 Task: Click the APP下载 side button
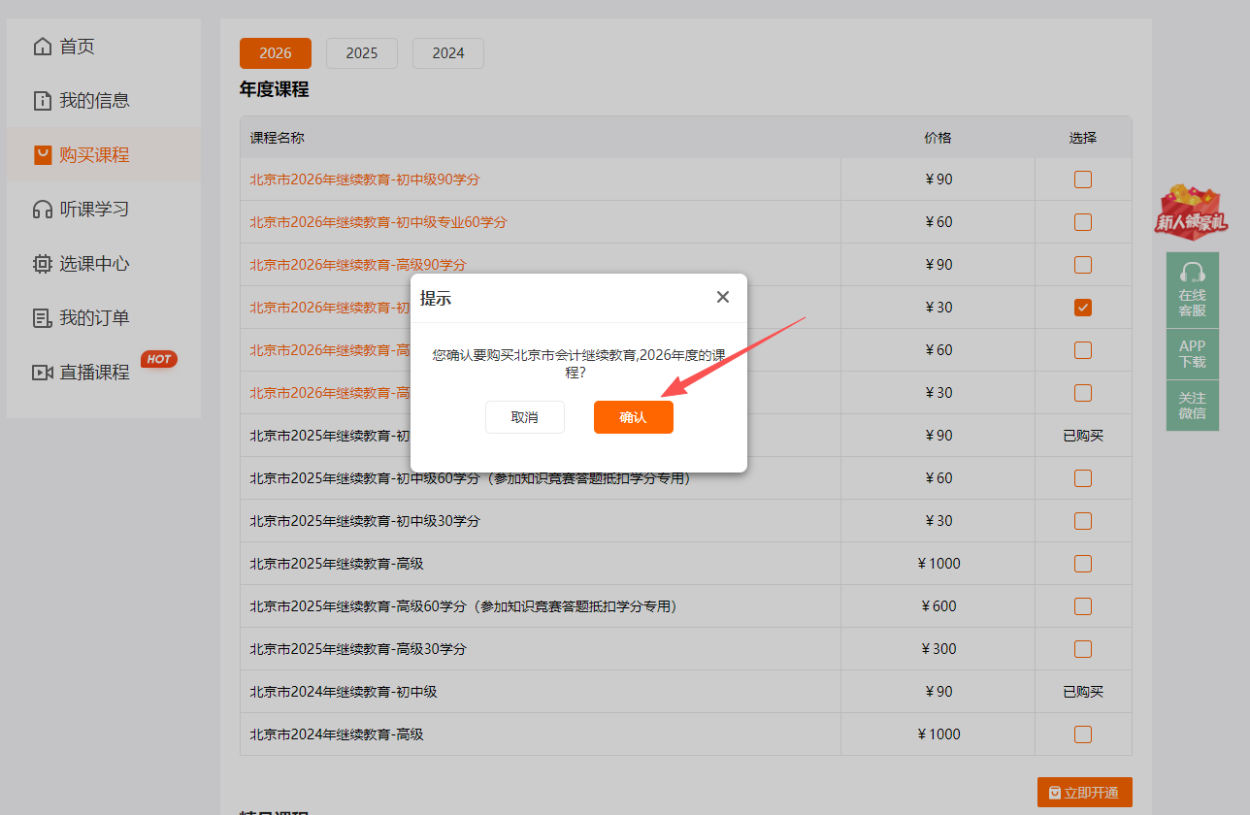pyautogui.click(x=1192, y=354)
